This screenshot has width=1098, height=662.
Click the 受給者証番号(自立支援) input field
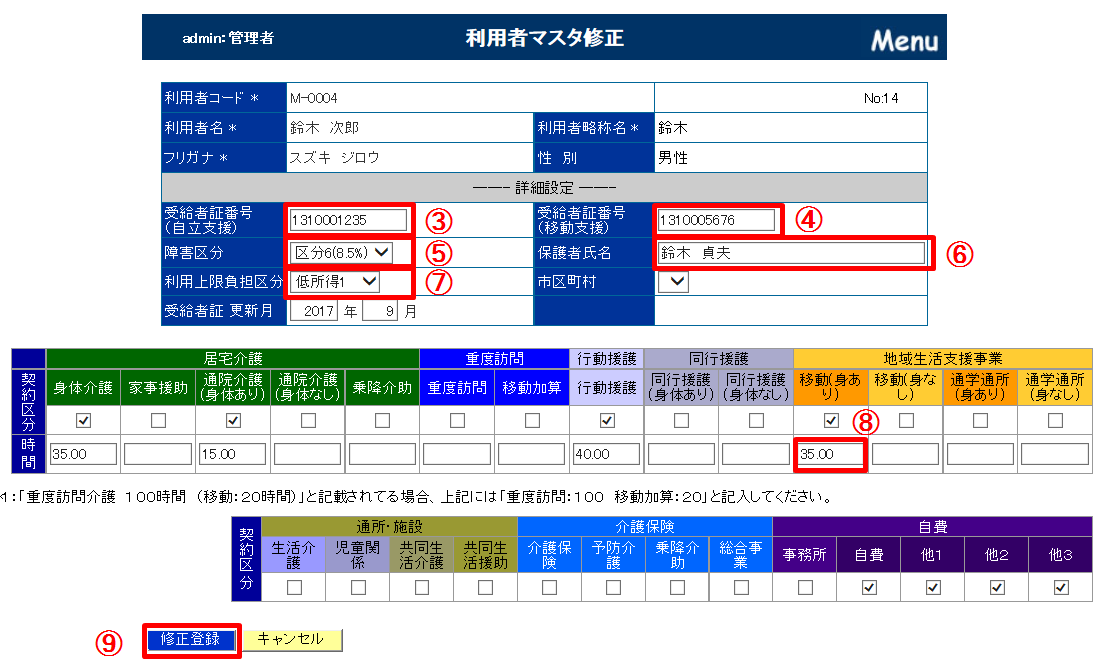coord(348,220)
